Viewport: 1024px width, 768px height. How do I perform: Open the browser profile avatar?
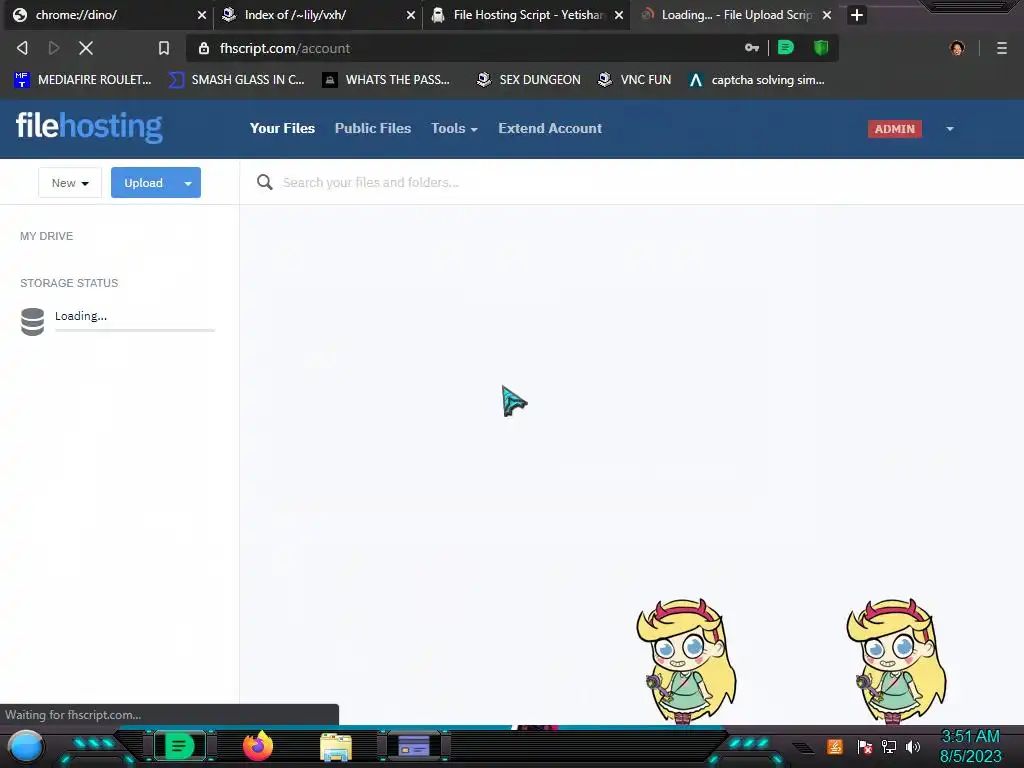[957, 48]
